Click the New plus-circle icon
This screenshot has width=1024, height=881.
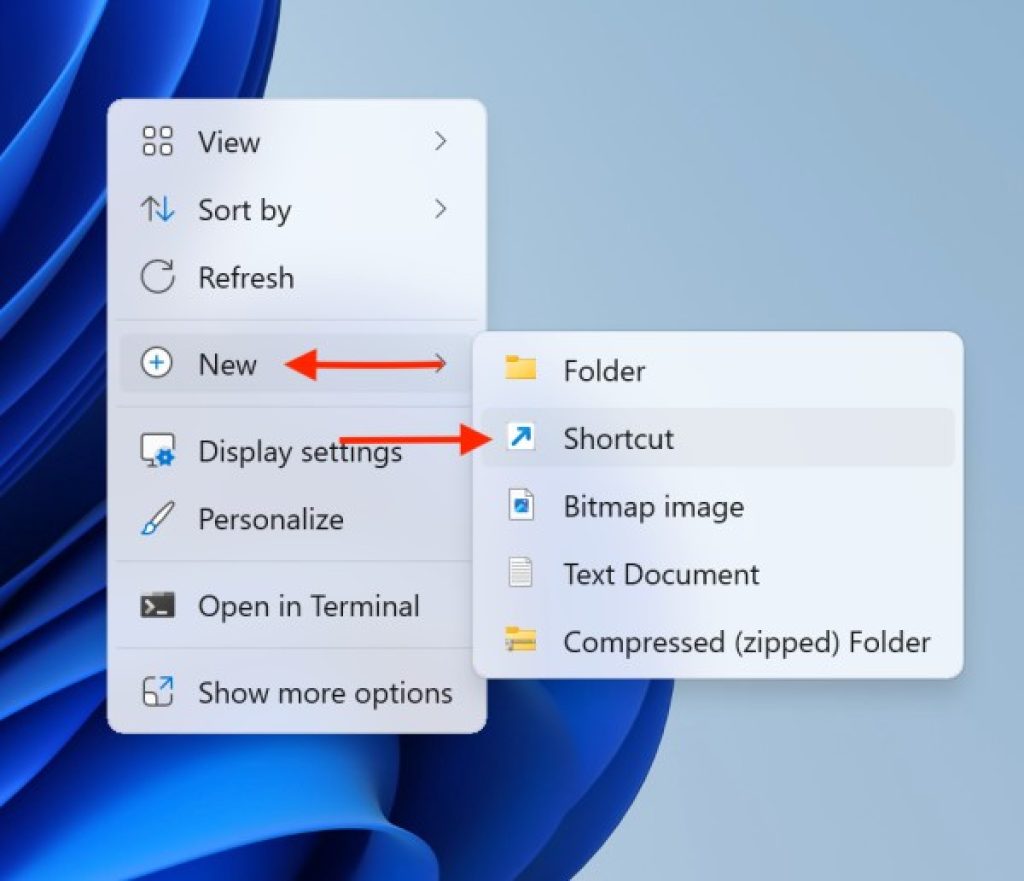point(155,364)
